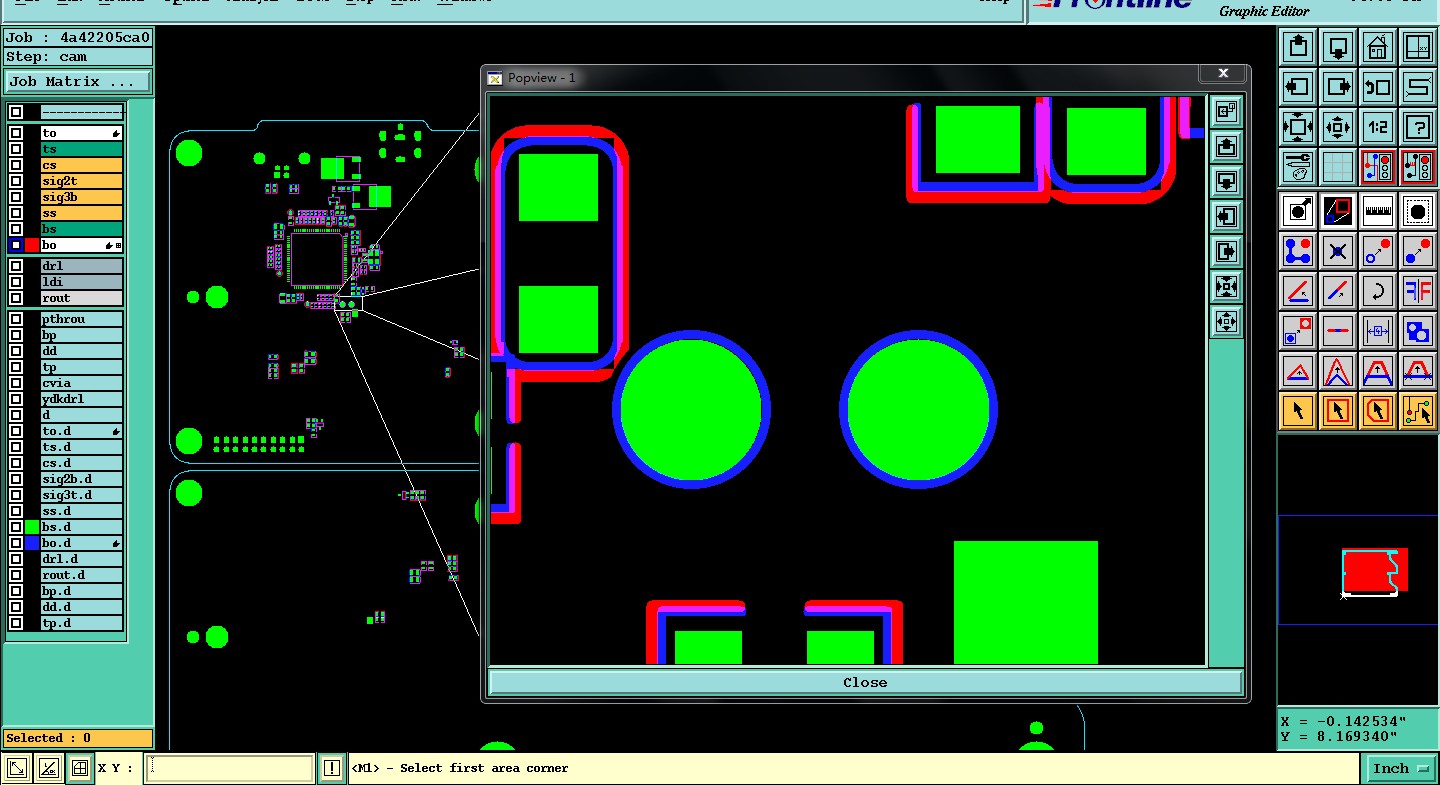This screenshot has width=1440, height=785.
Task: Pan Popview left with arrow icon
Action: pos(1226,217)
